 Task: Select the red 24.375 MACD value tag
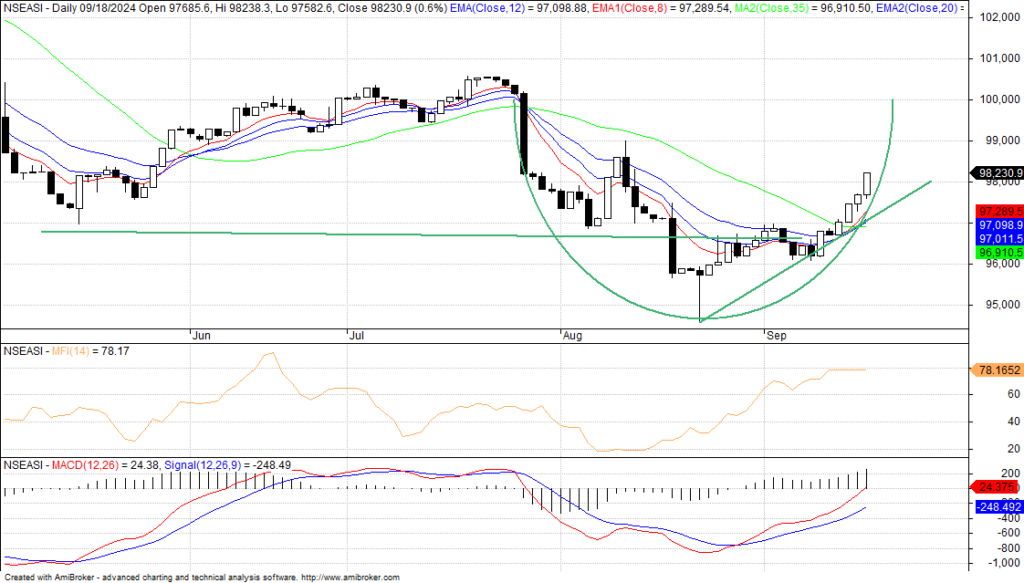coord(996,487)
